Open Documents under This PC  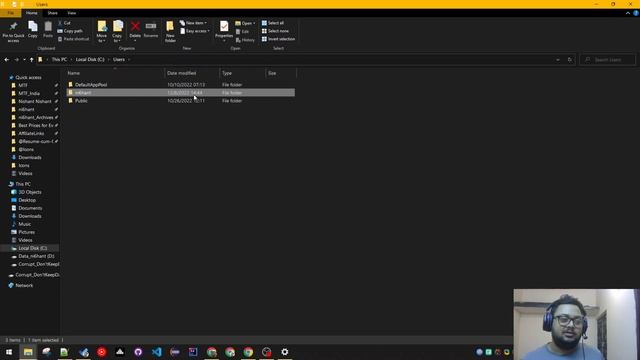[30, 208]
